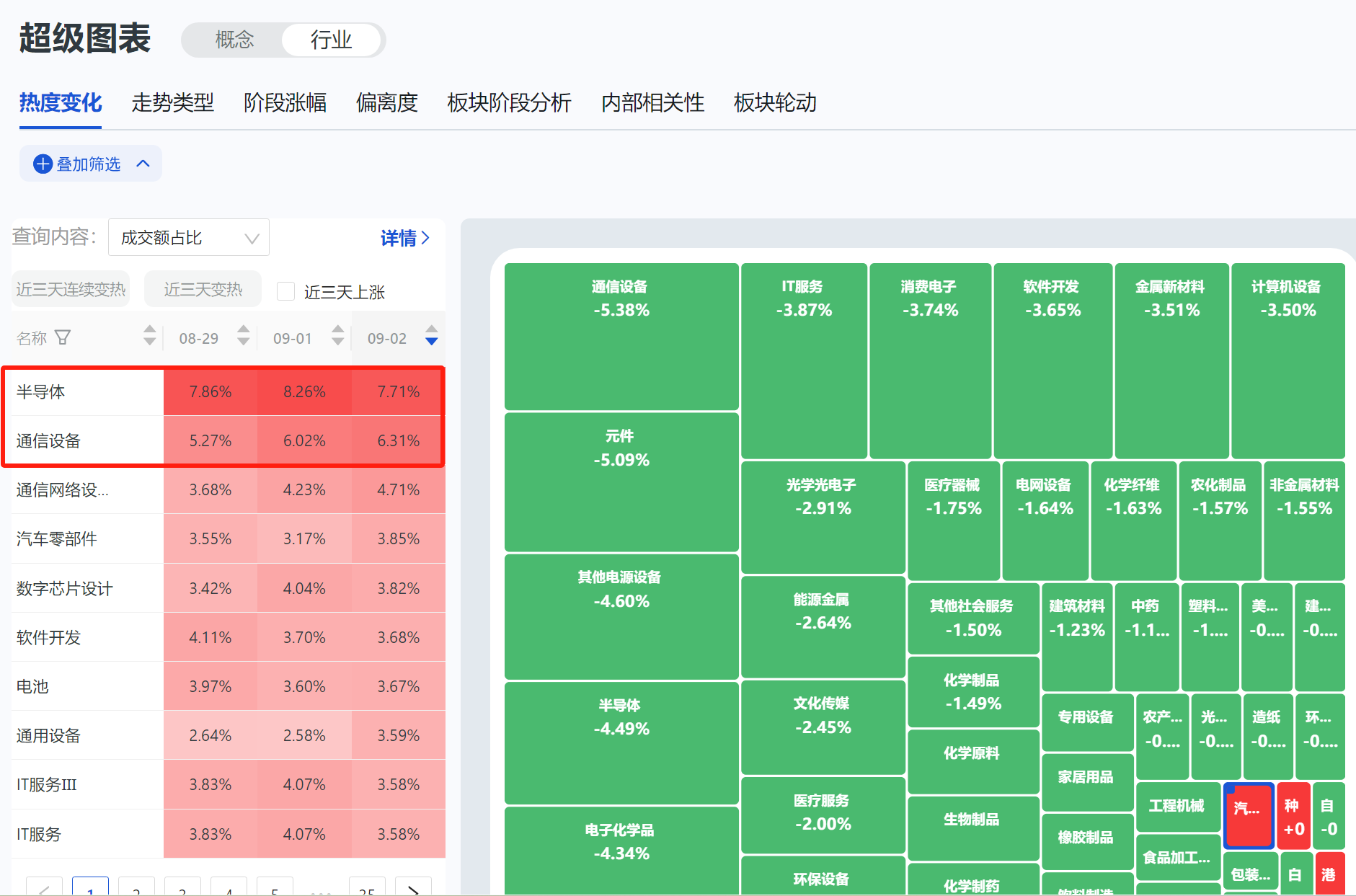
Task: Switch the toggle to 概念
Action: coord(234,40)
